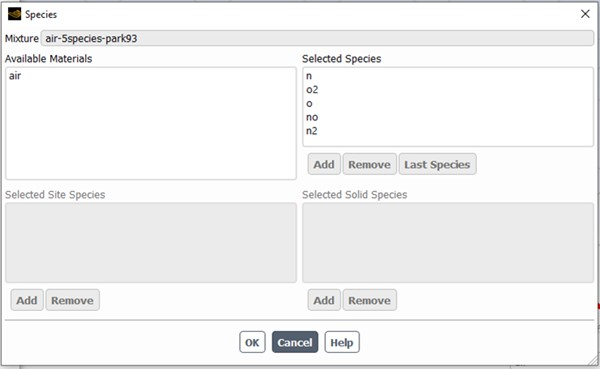Select species n in Selected Species

coord(309,76)
